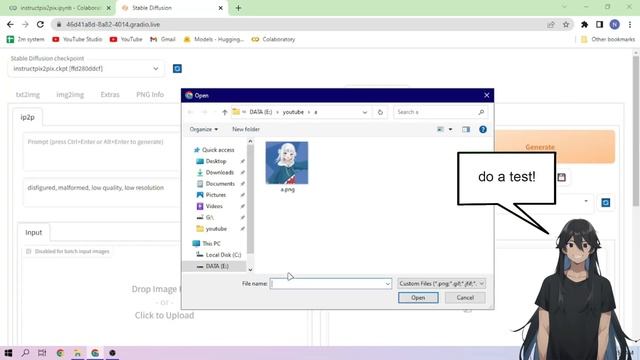This screenshot has height=360, width=640.
Task: Click the share page icon in address bar
Action: [551, 24]
